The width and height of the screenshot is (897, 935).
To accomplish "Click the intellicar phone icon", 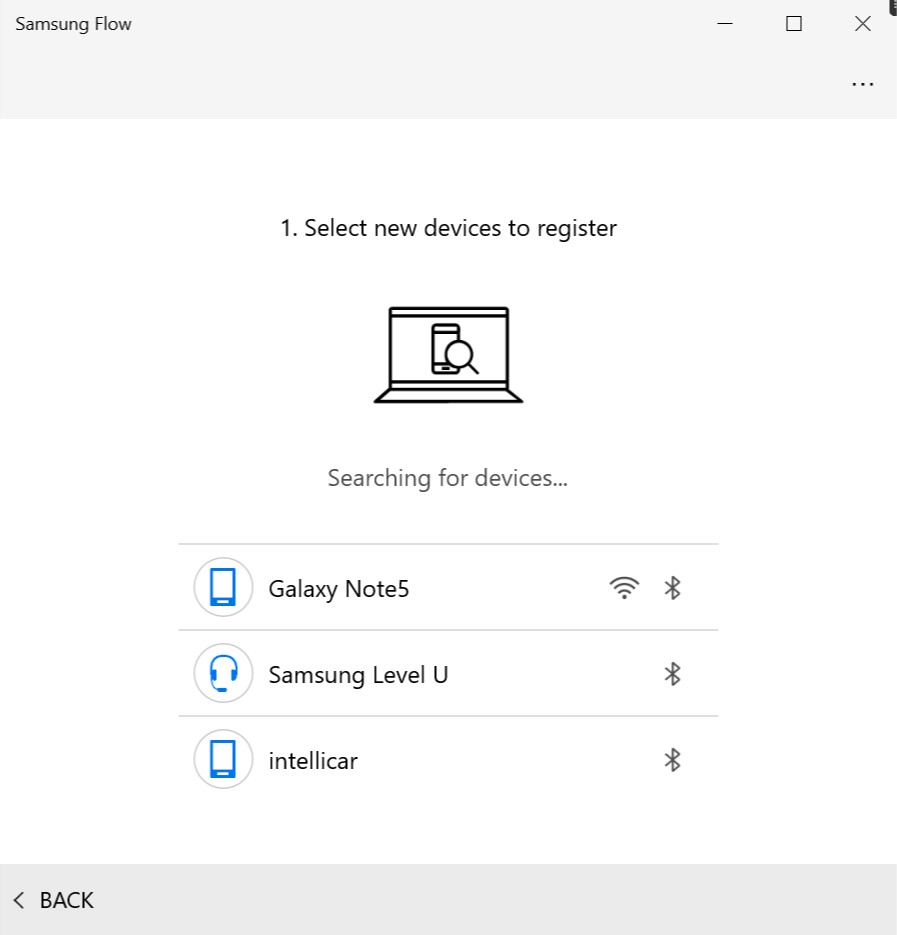I will tap(223, 760).
